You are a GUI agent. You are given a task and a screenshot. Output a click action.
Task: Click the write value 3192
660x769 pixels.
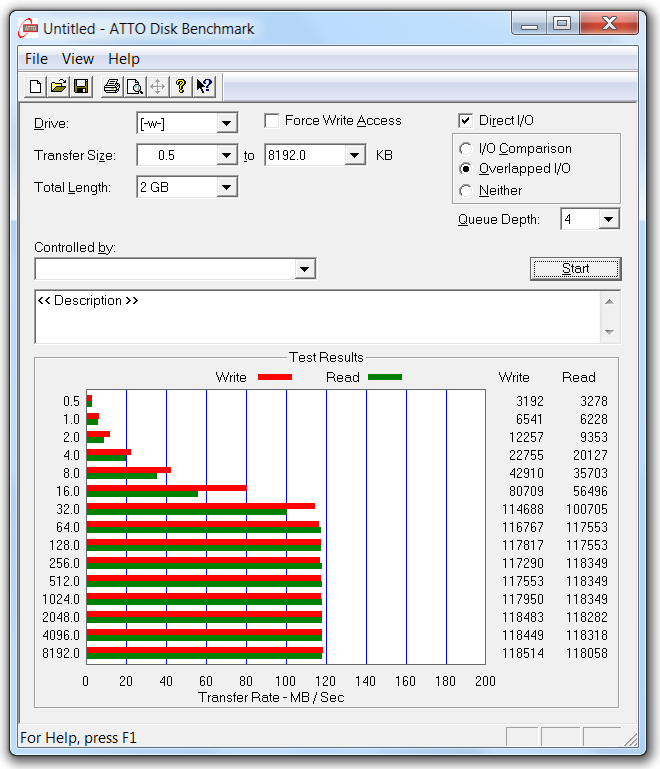point(530,401)
